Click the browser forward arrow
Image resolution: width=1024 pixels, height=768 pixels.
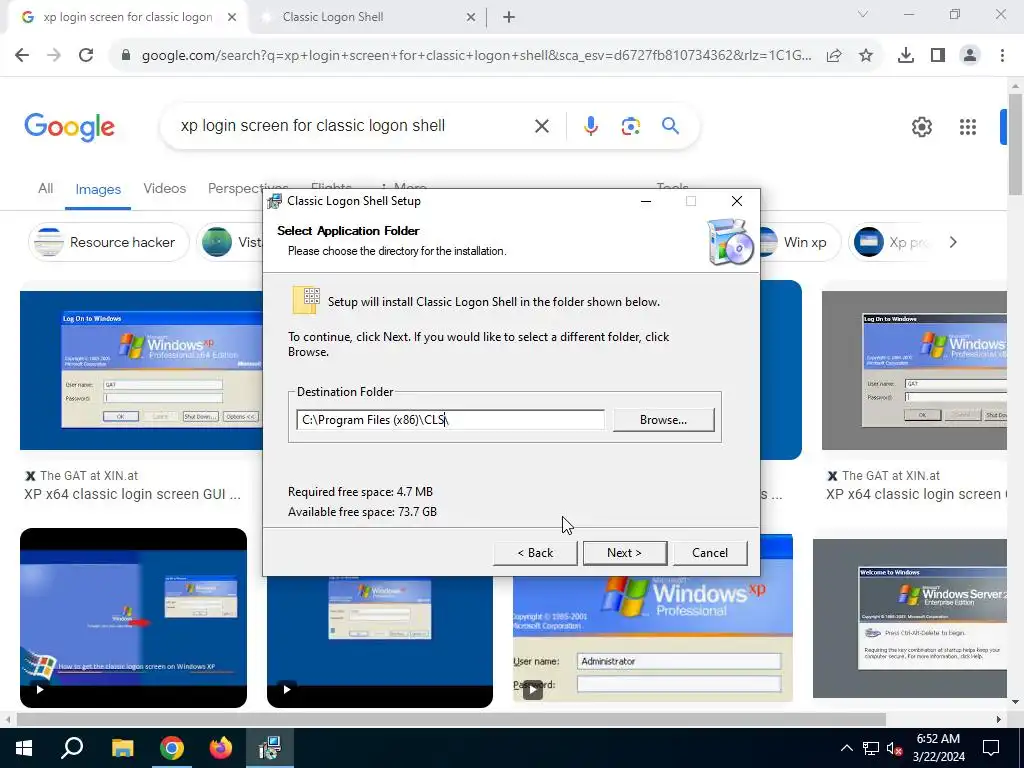tap(54, 56)
